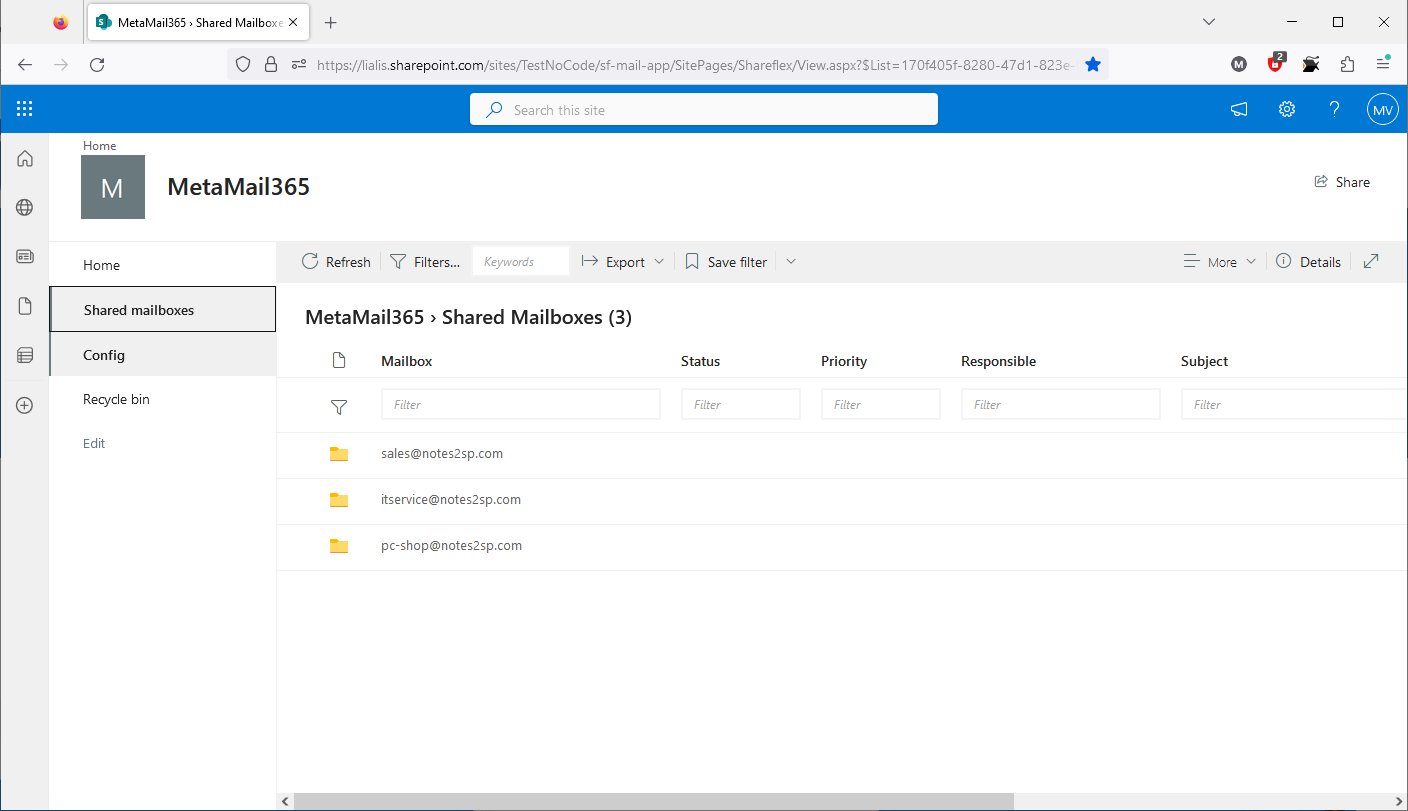This screenshot has height=811, width=1408.
Task: Focus the Status column filter field
Action: click(x=741, y=405)
